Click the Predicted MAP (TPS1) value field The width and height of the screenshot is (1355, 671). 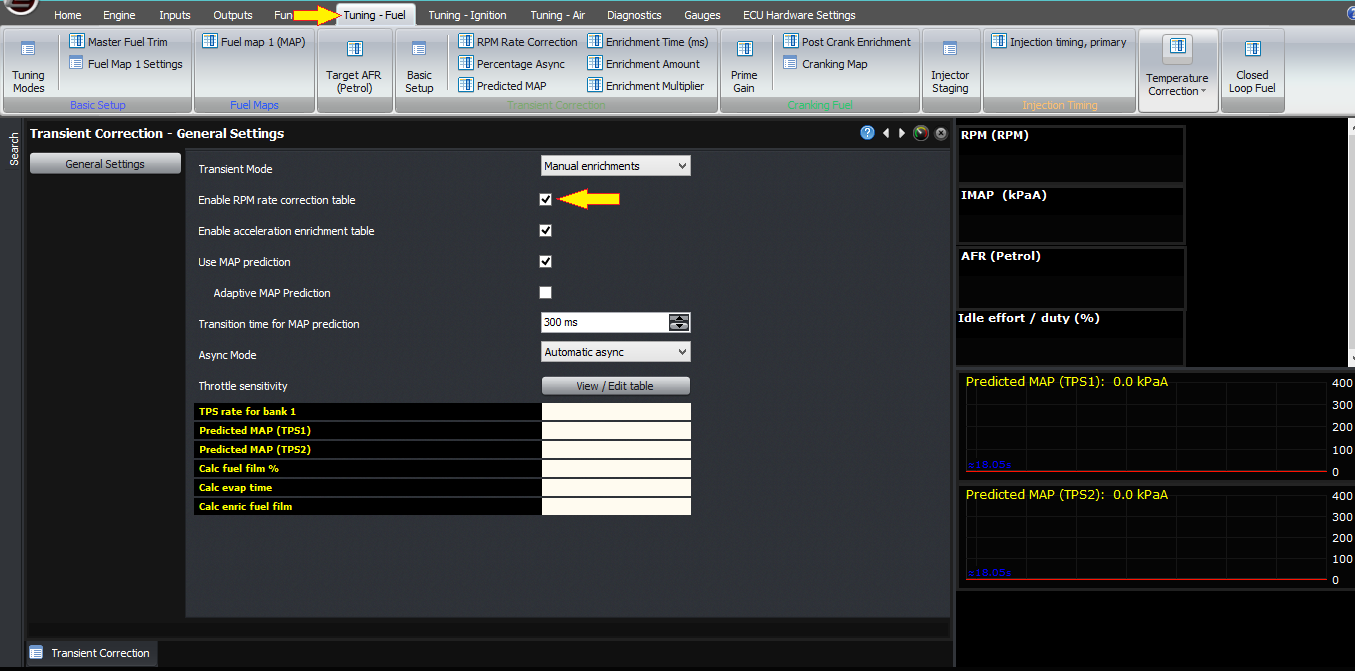616,431
